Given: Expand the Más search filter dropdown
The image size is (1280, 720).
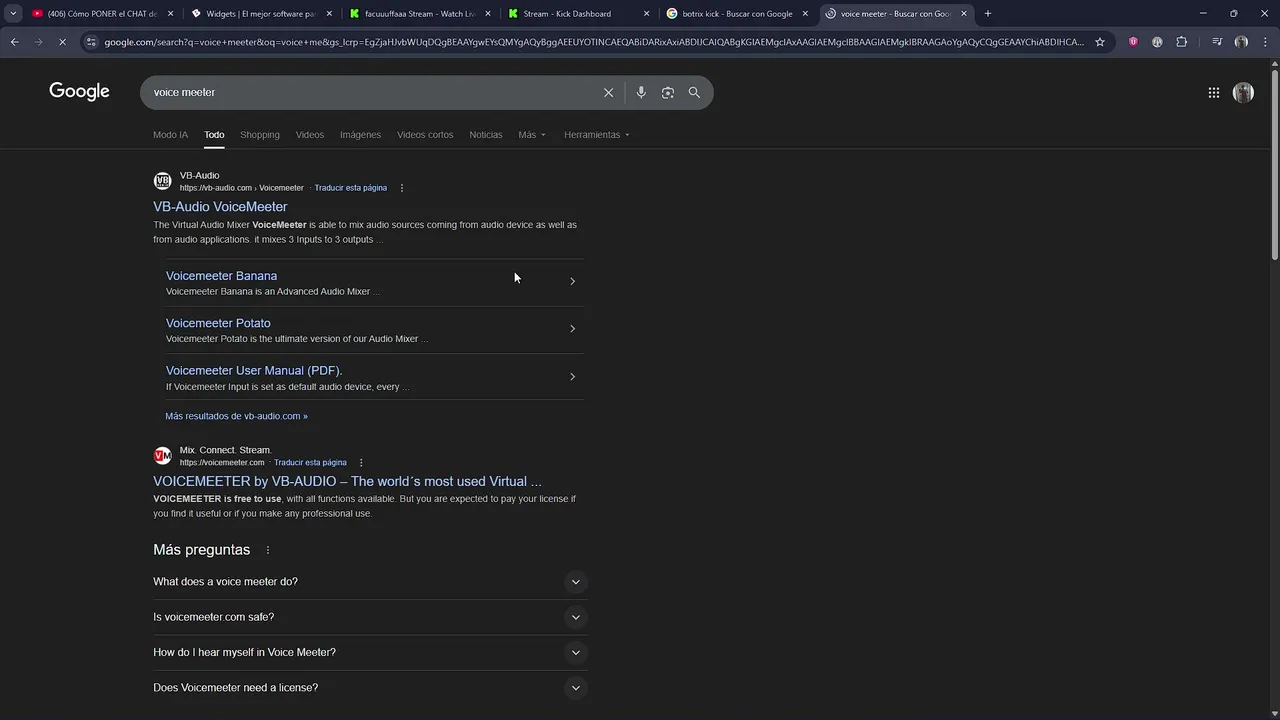Looking at the screenshot, I should tap(532, 134).
